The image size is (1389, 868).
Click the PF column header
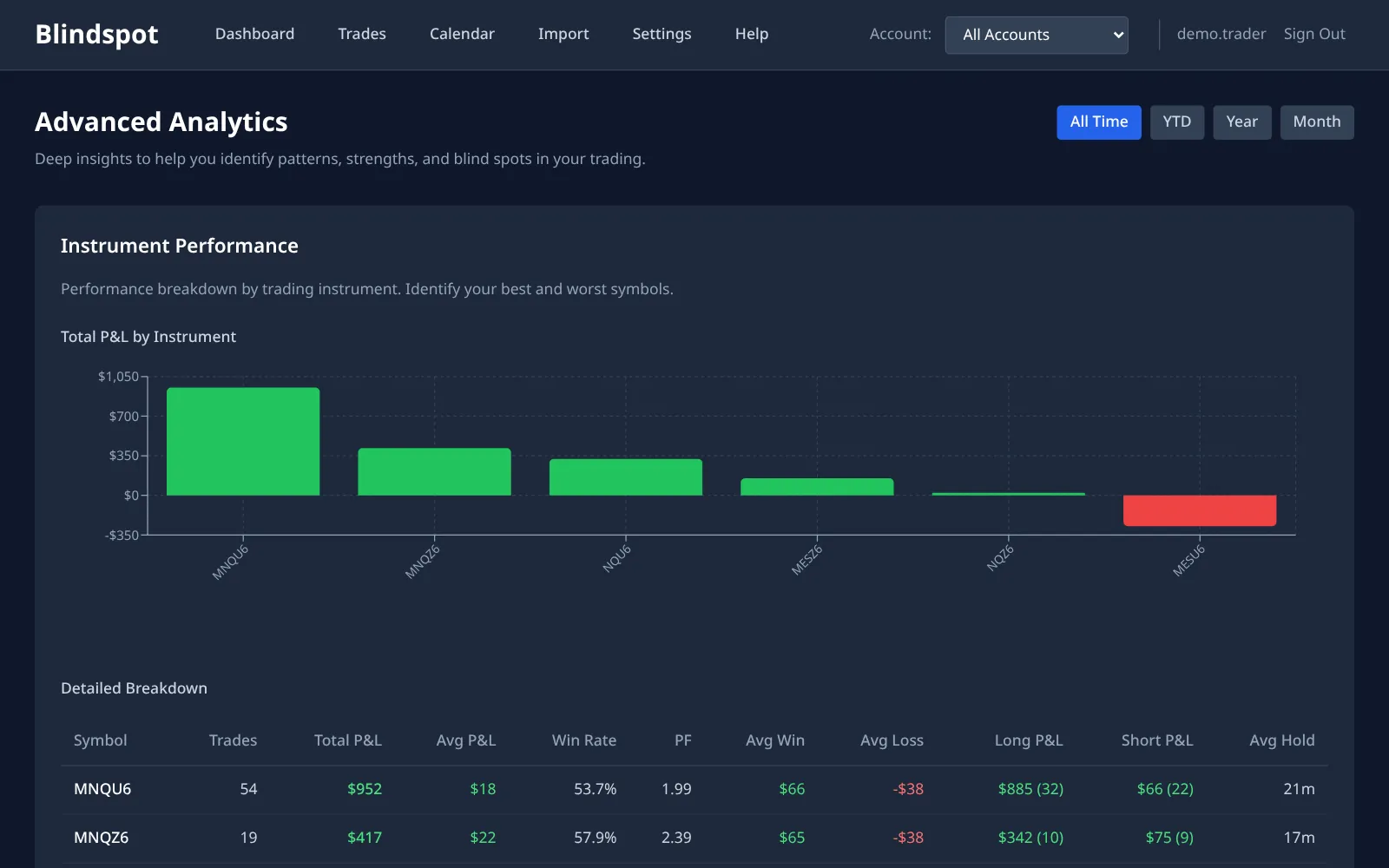(683, 740)
